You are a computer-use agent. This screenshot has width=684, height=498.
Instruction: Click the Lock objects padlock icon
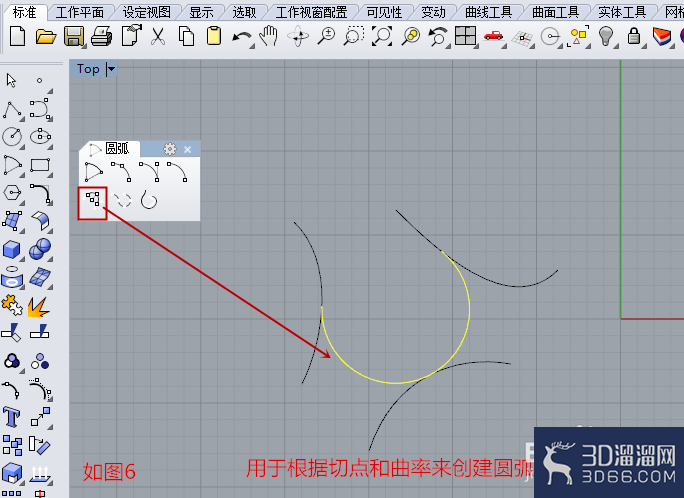(x=634, y=36)
